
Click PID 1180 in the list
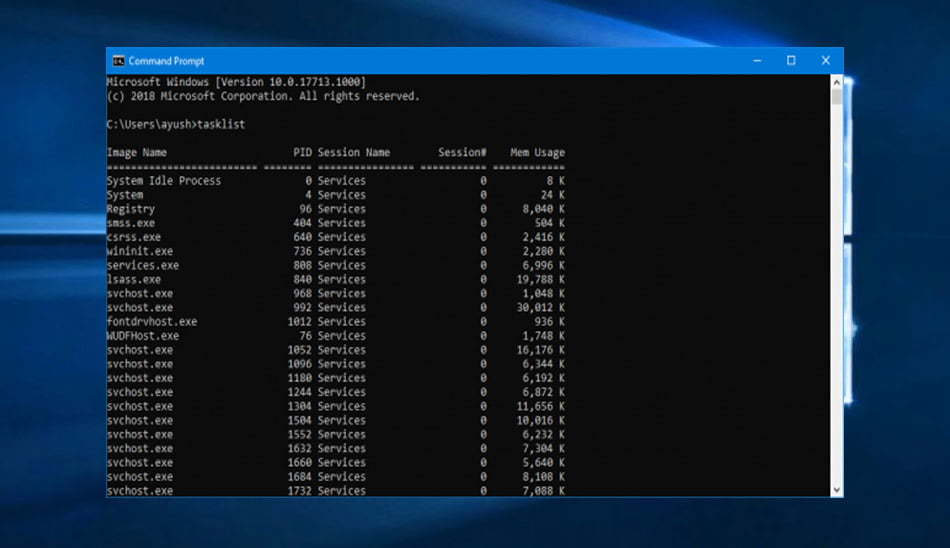[x=299, y=378]
